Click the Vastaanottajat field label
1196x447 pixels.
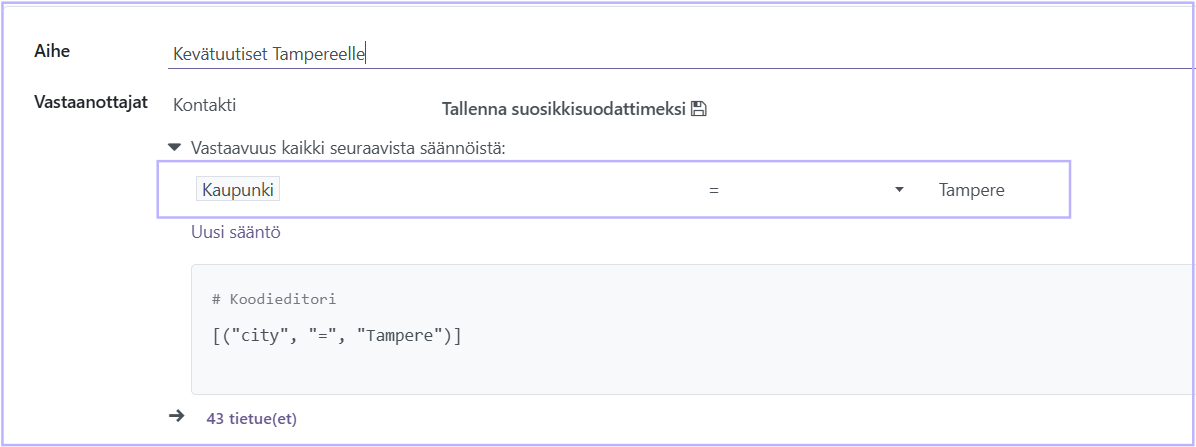click(91, 102)
